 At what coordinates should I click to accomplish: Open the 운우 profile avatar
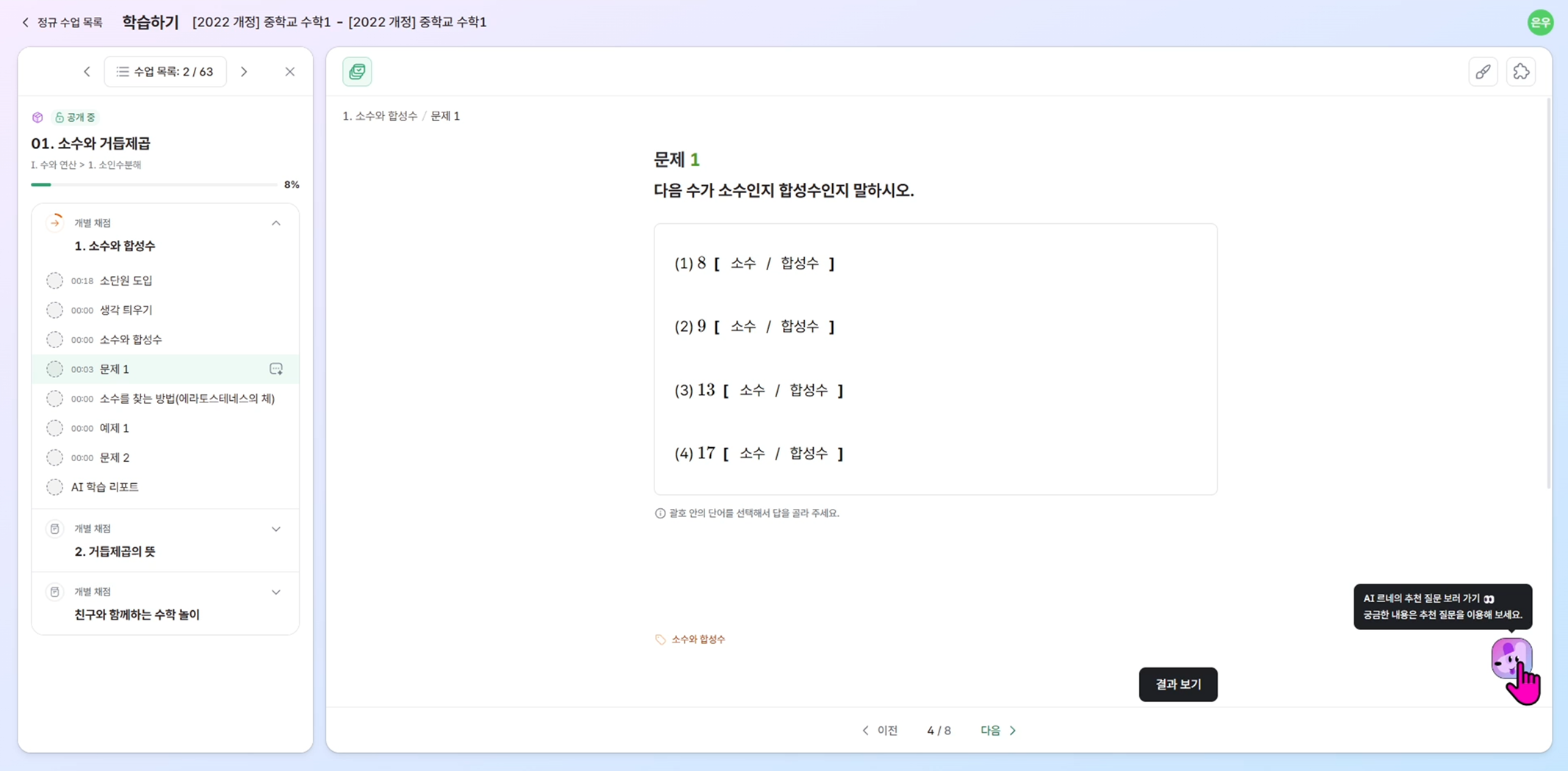1540,22
